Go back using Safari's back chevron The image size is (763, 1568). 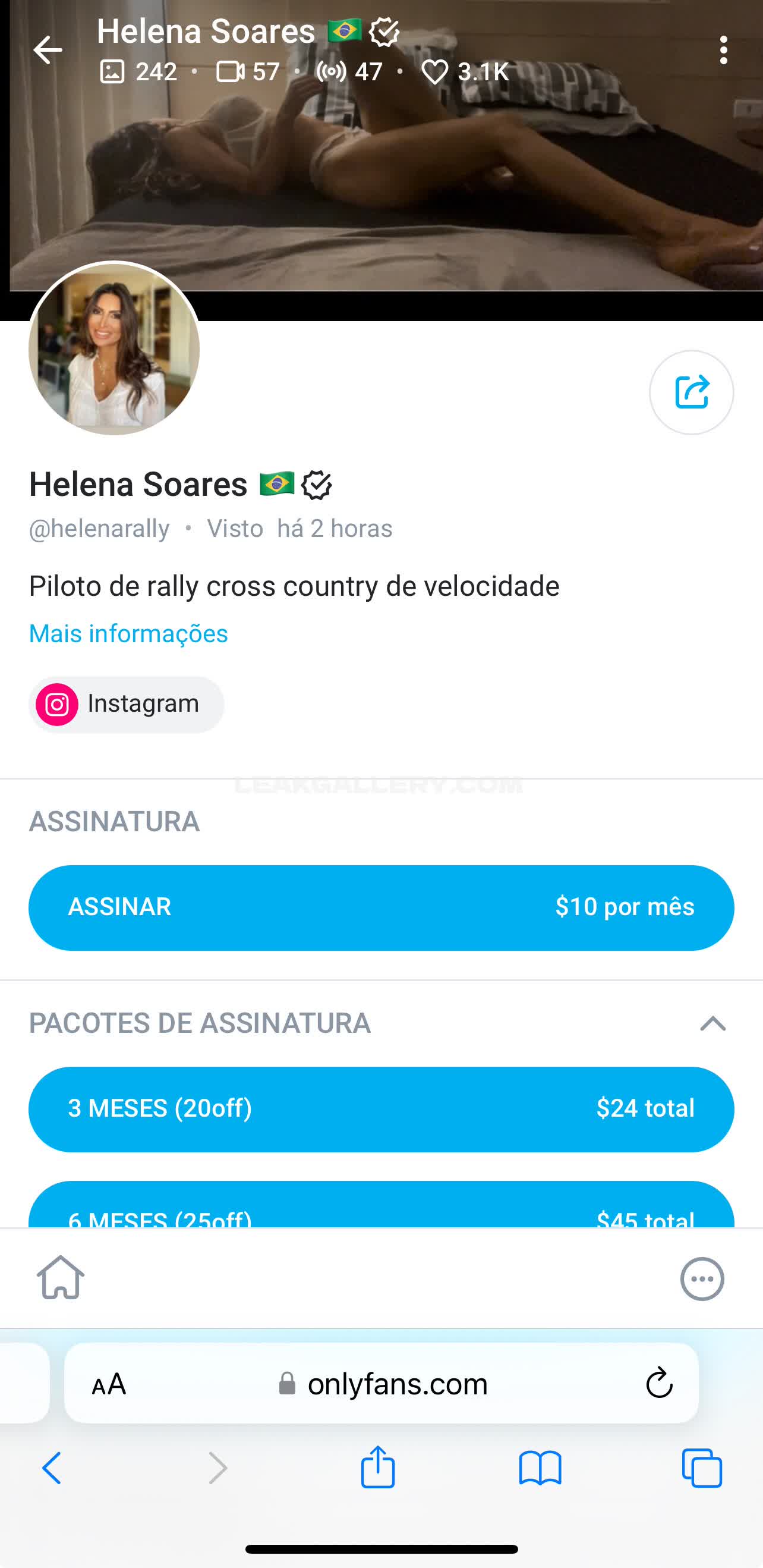pos(52,1468)
